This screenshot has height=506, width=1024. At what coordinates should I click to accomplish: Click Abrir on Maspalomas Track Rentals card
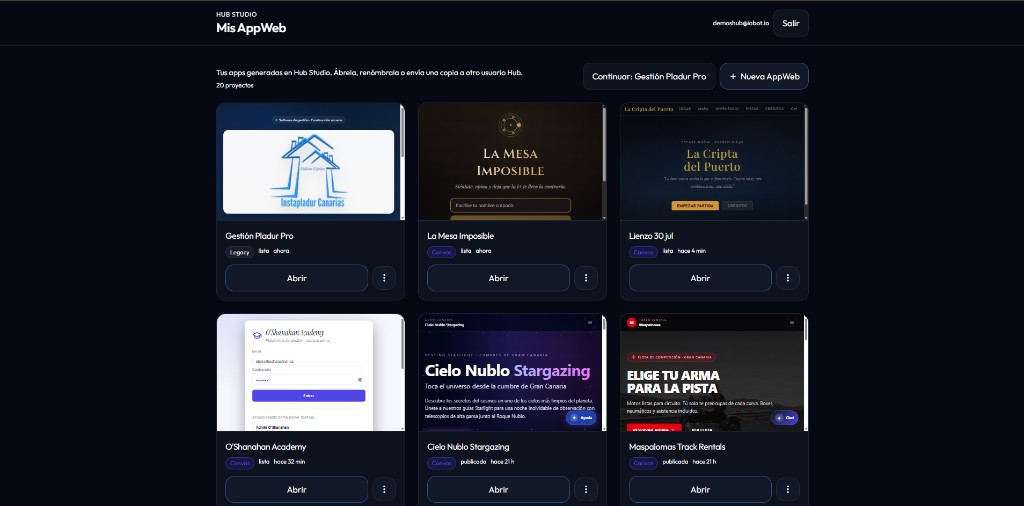coord(700,490)
